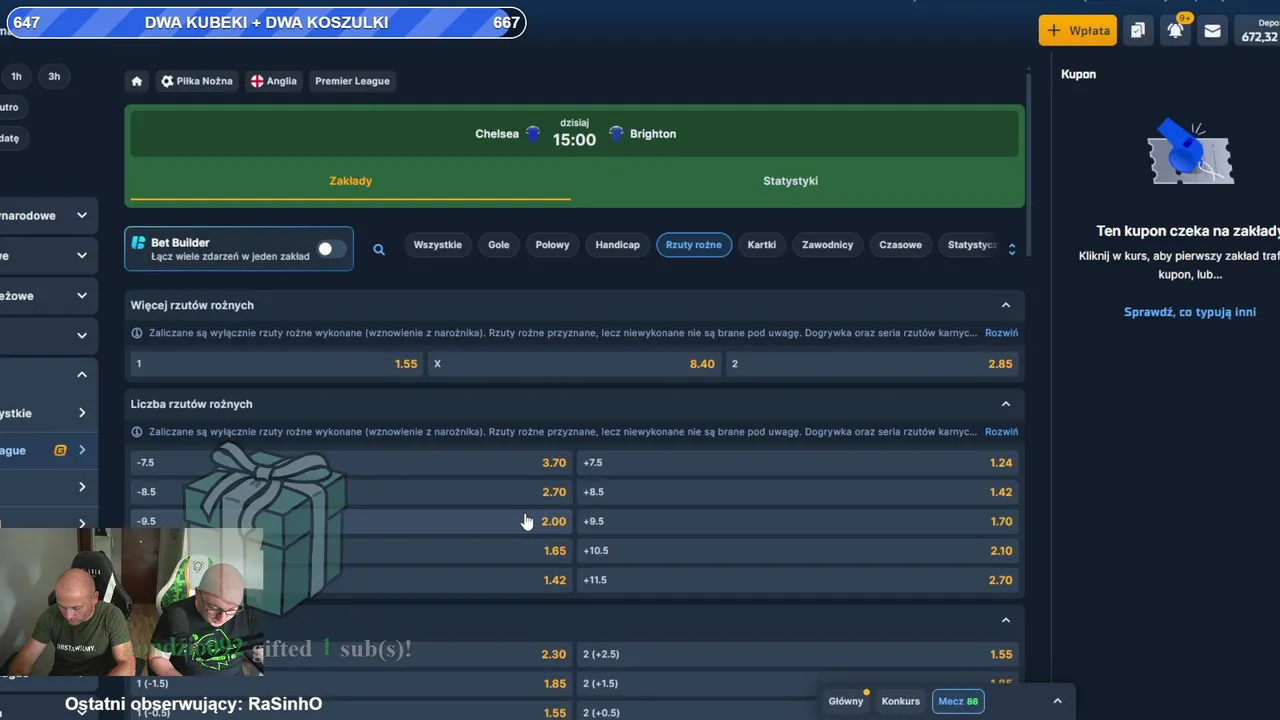The width and height of the screenshot is (1280, 720).
Task: Bet on 2 (+2.5) handicap at 1.55
Action: (799, 654)
